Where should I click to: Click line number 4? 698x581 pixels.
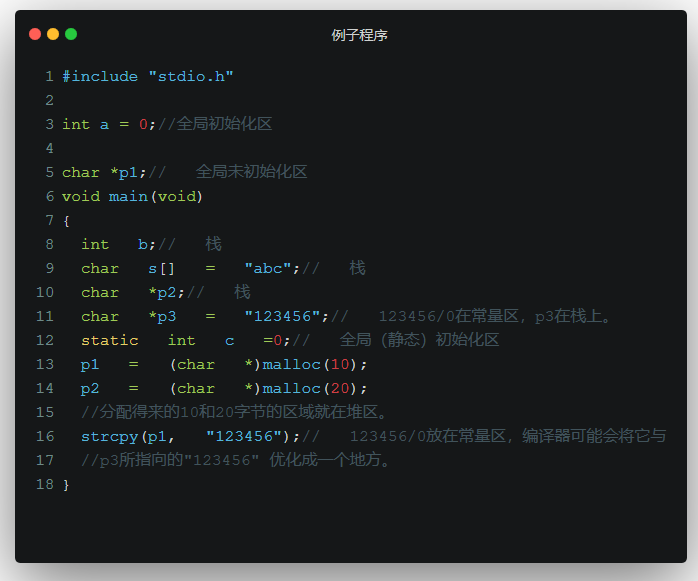coord(49,148)
